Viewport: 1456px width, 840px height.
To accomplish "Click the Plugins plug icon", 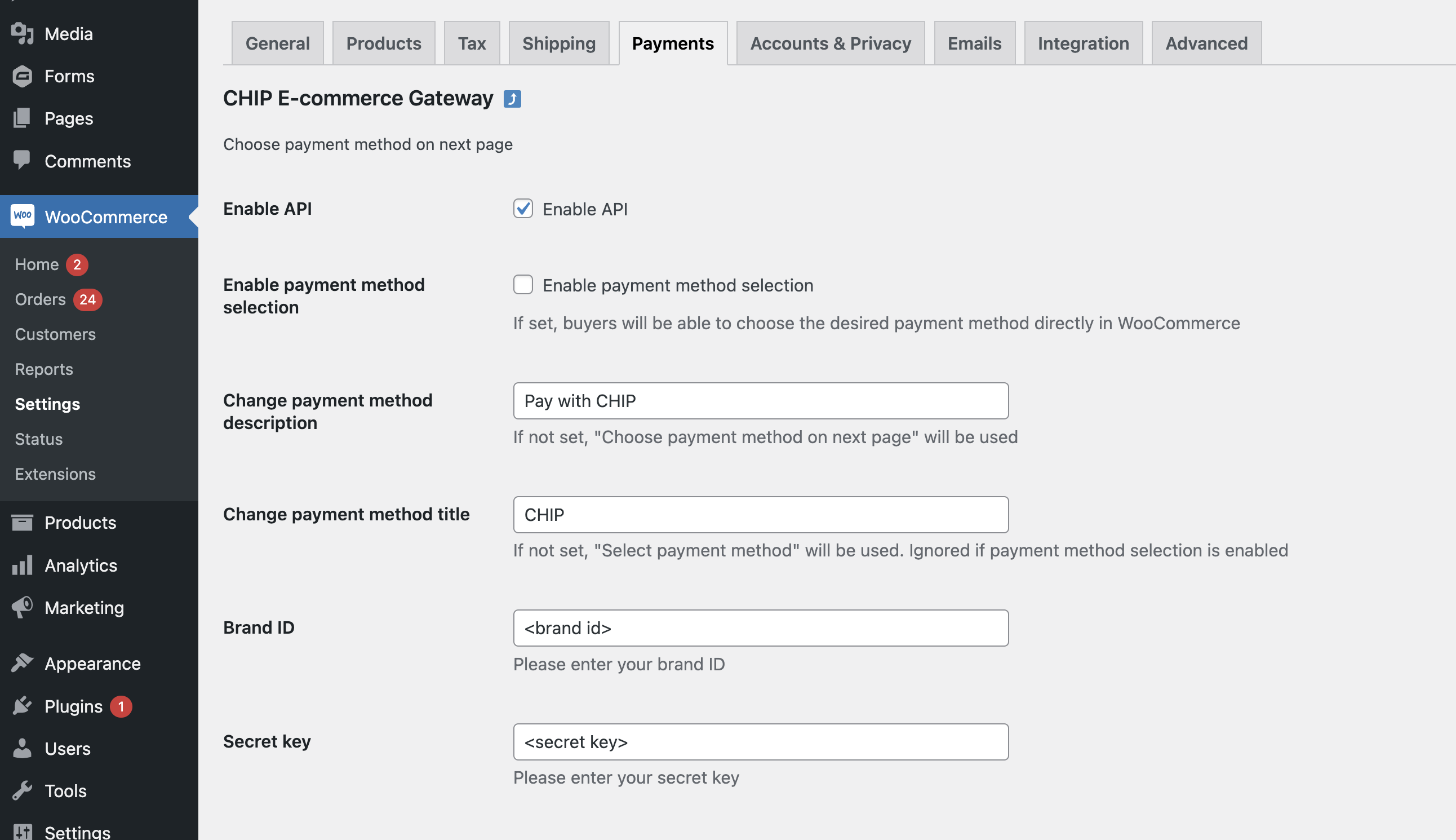I will coord(22,706).
